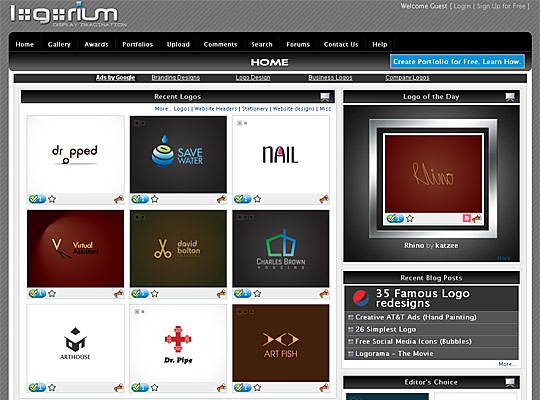The image size is (540, 400).
Task: Open the Charles Brown Housing logo thumbnail
Action: [x=281, y=249]
